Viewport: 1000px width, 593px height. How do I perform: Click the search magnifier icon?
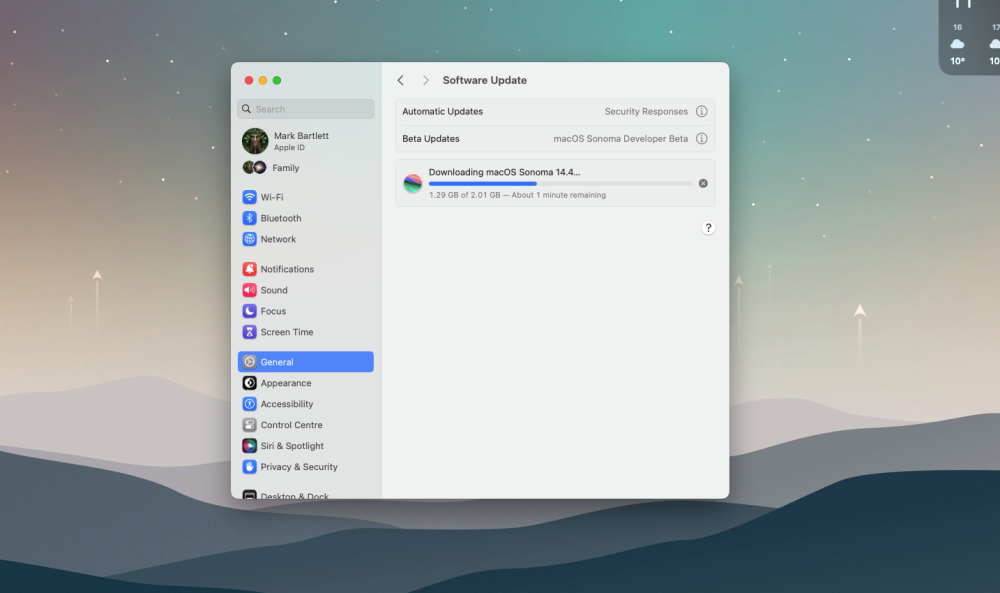[246, 109]
